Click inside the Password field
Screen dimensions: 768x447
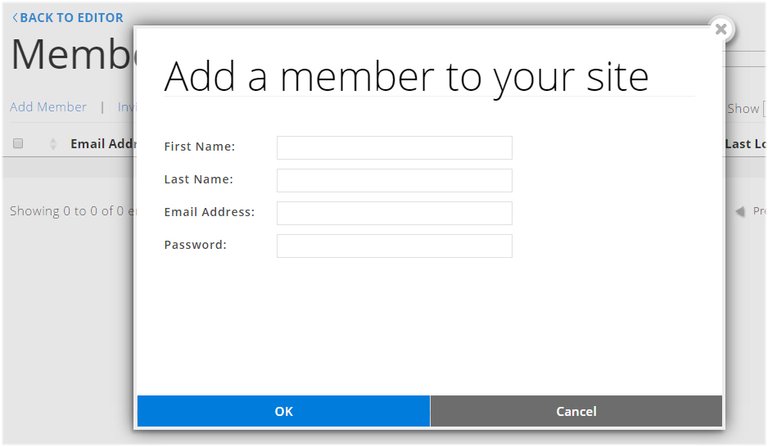pyautogui.click(x=394, y=246)
